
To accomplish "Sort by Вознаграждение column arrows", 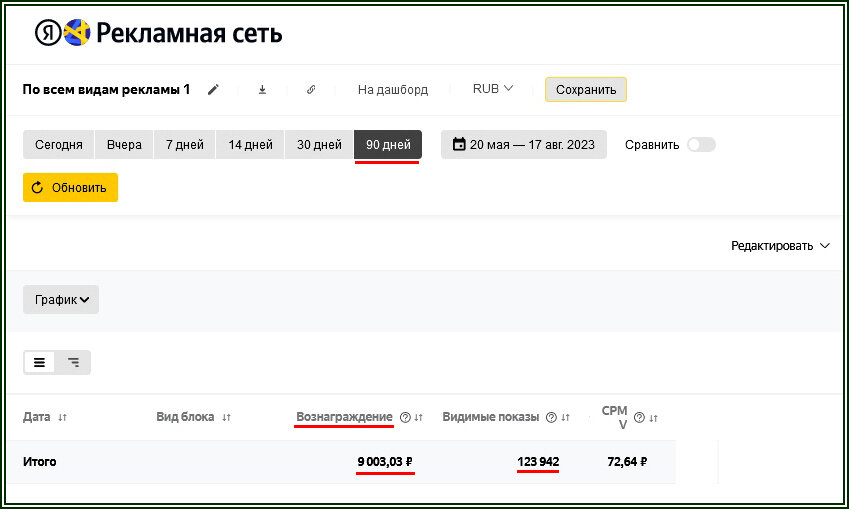I will click(419, 417).
